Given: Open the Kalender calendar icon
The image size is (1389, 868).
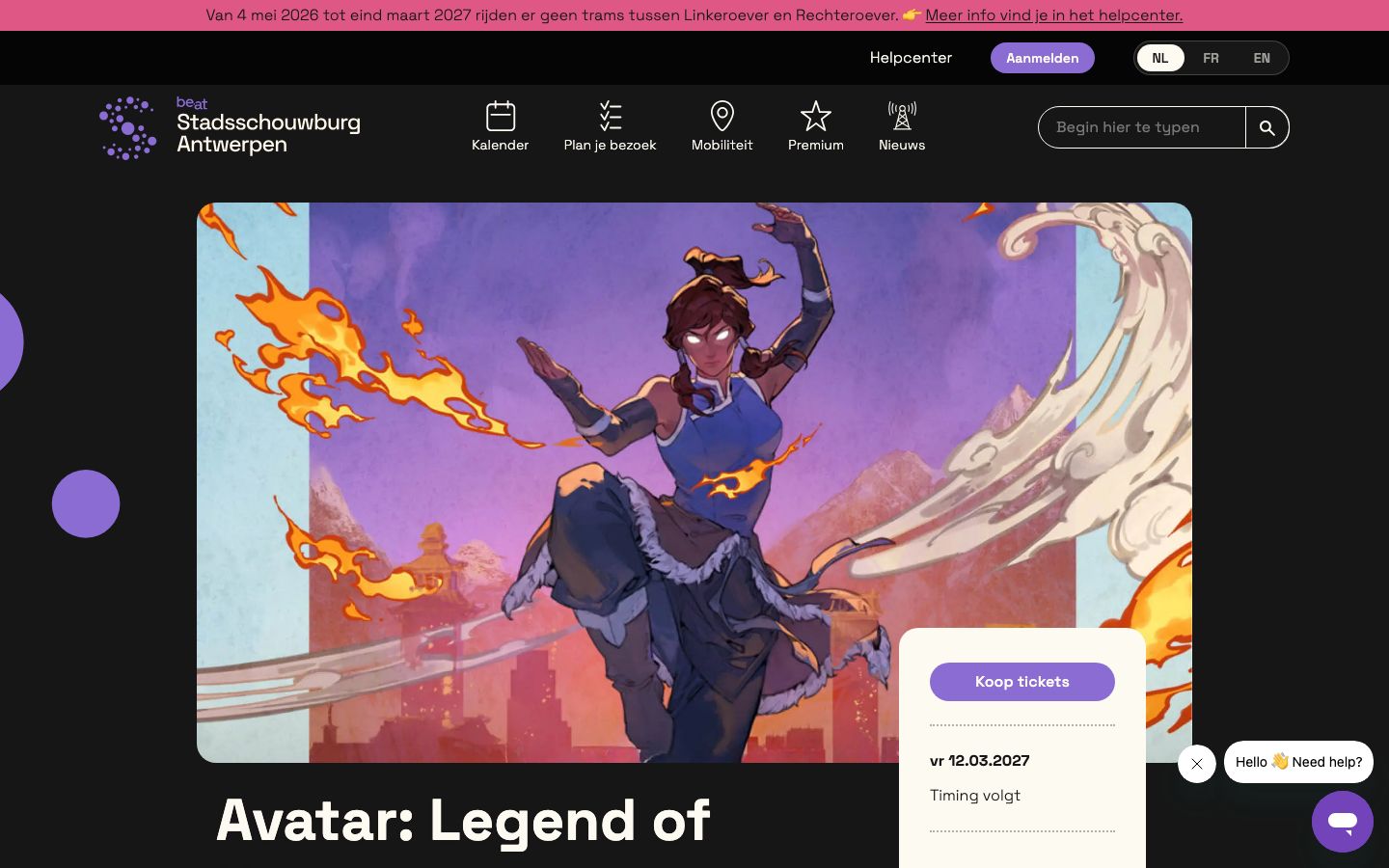Looking at the screenshot, I should [500, 117].
